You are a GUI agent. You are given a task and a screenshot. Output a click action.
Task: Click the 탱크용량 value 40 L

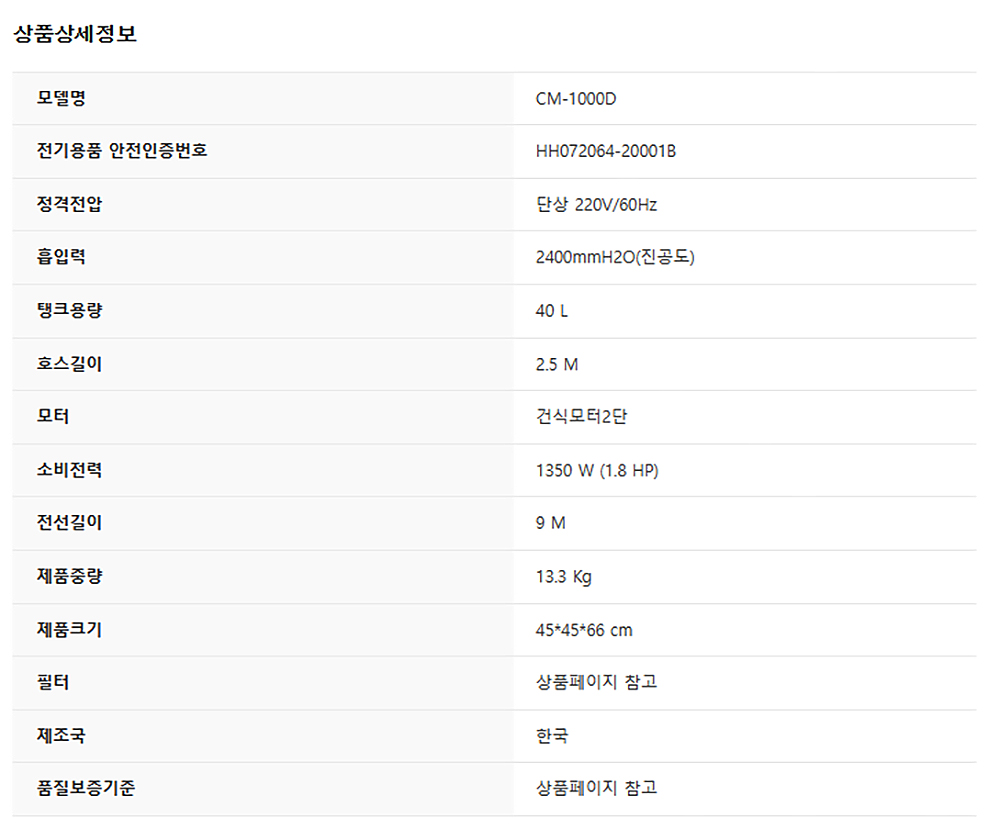point(552,311)
